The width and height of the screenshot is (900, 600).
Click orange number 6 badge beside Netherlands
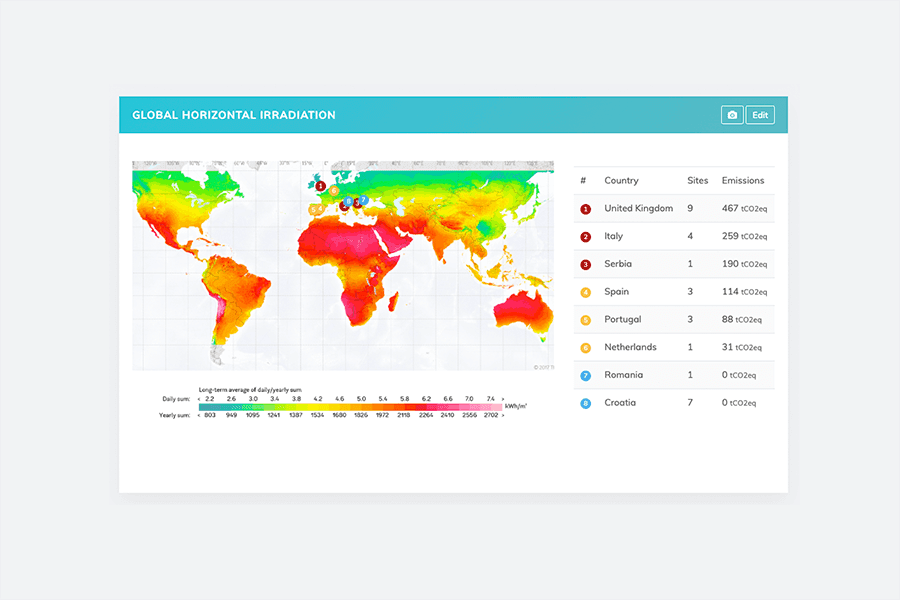[585, 348]
